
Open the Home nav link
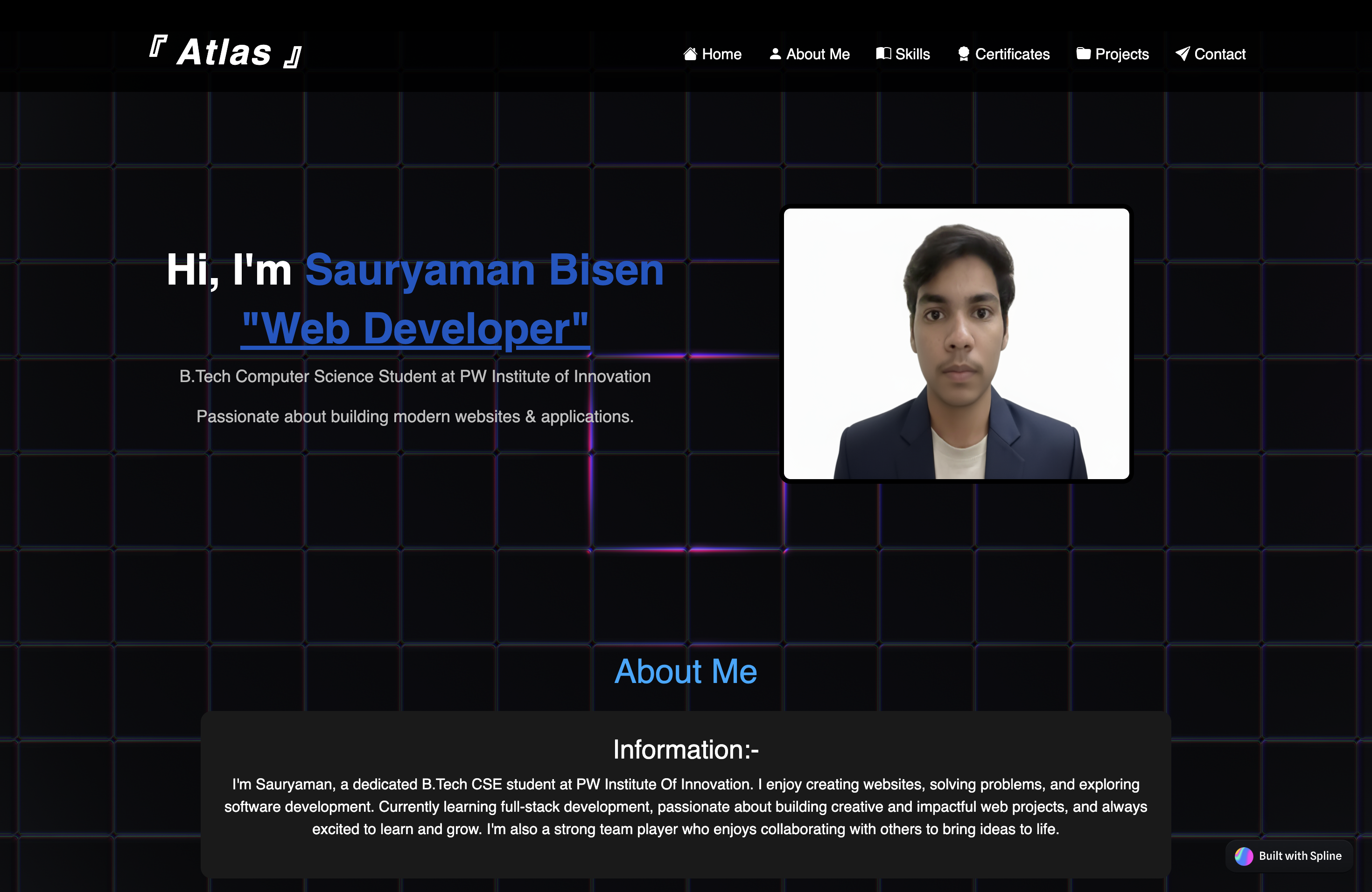pyautogui.click(x=721, y=54)
